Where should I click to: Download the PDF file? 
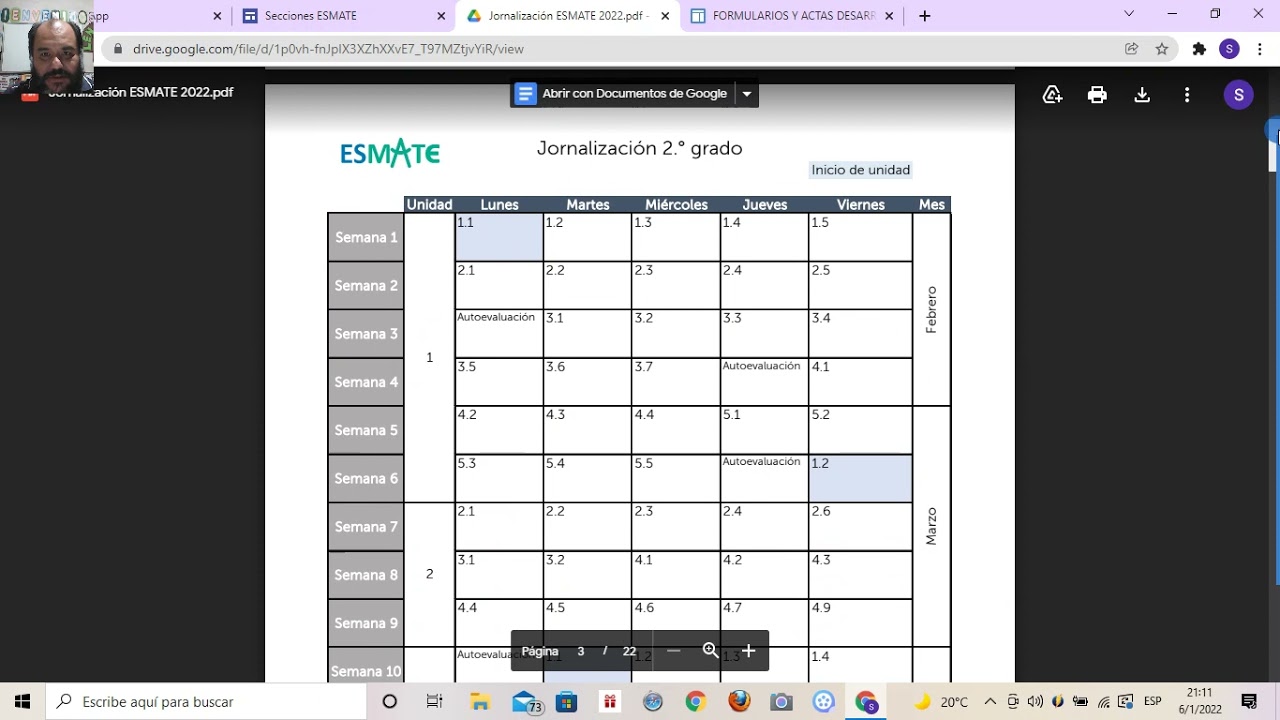click(1142, 95)
